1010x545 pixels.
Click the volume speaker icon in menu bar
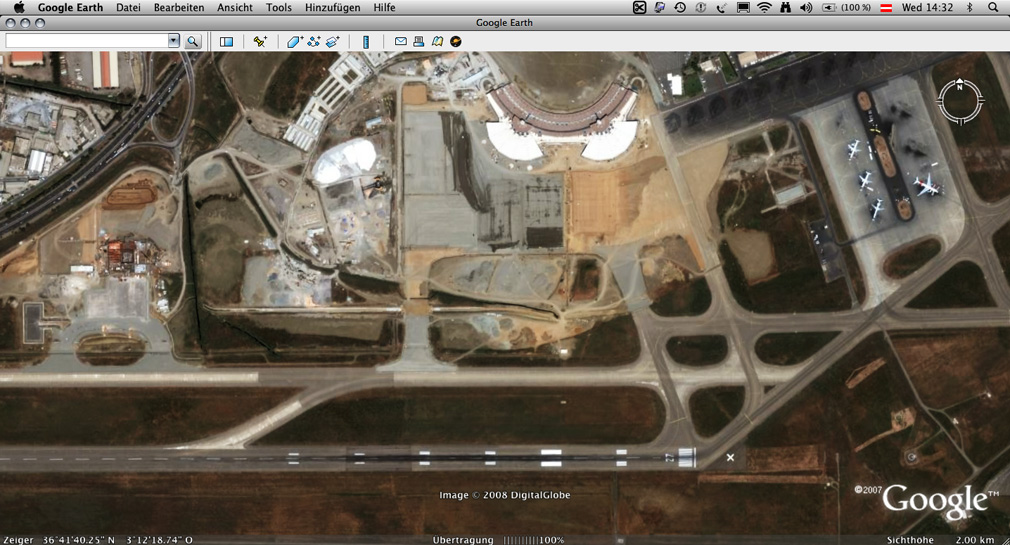806,7
